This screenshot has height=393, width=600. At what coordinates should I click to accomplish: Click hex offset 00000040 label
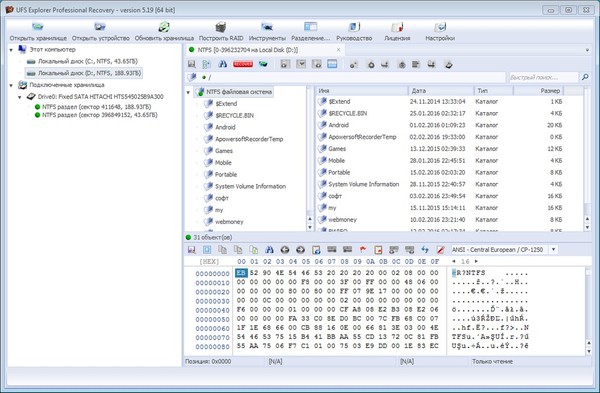pyautogui.click(x=212, y=310)
